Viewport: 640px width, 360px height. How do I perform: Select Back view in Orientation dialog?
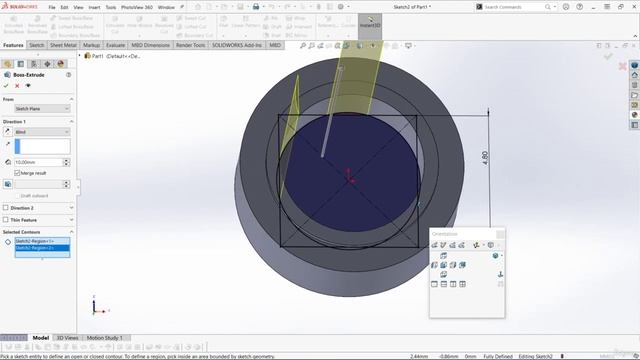(462, 265)
